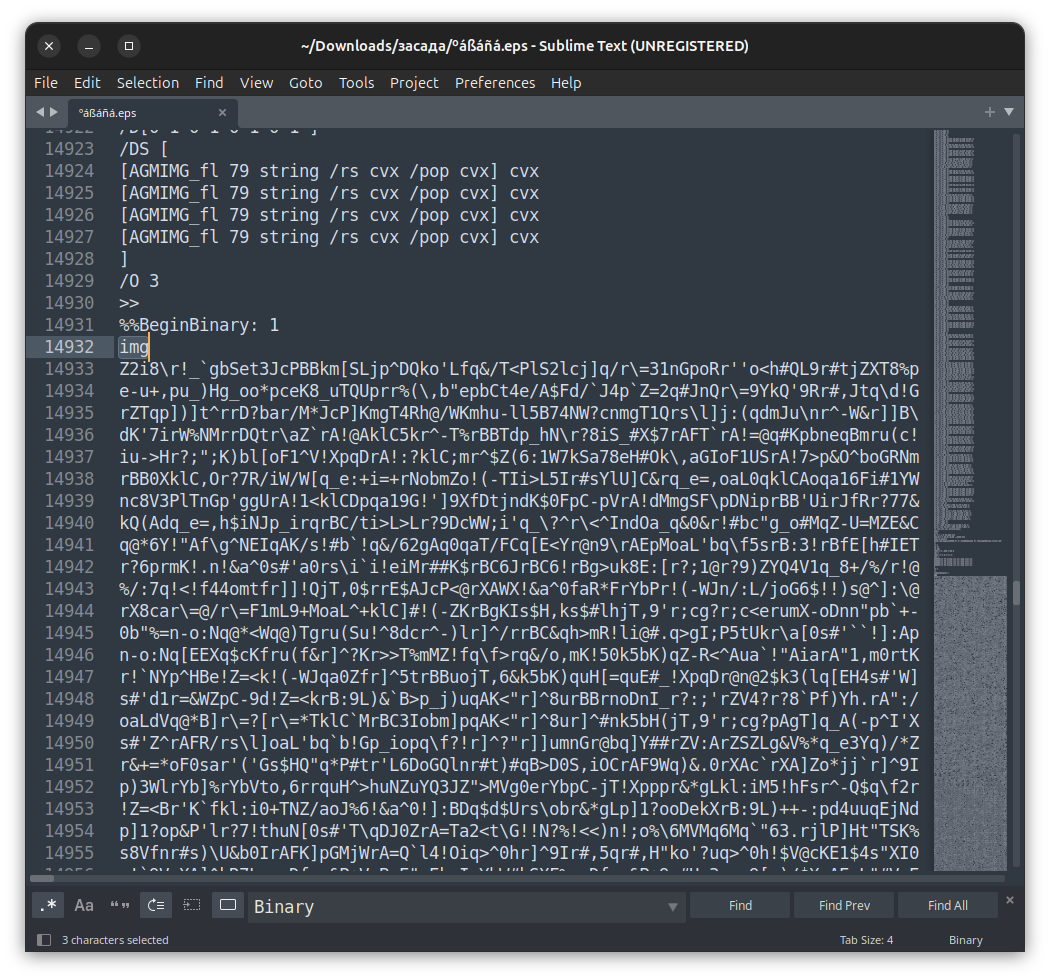1050x980 pixels.
Task: Click the Find All button
Action: (948, 906)
